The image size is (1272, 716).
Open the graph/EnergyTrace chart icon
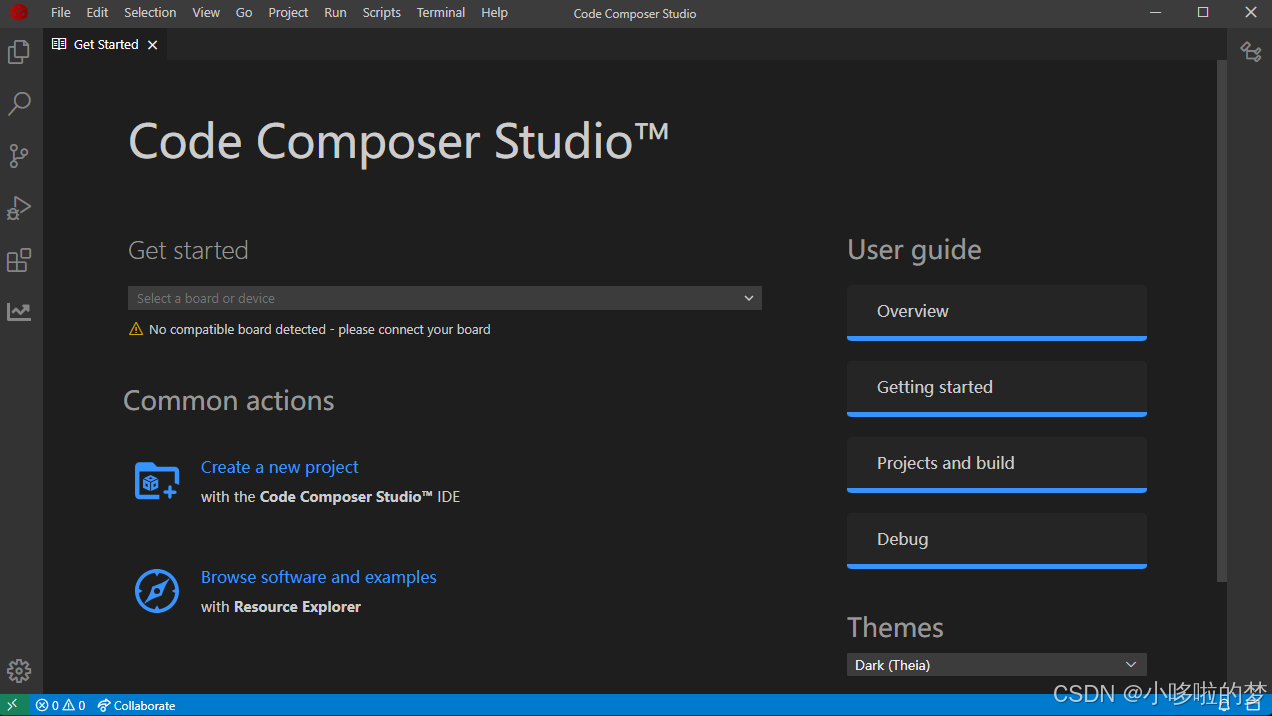pyautogui.click(x=19, y=312)
